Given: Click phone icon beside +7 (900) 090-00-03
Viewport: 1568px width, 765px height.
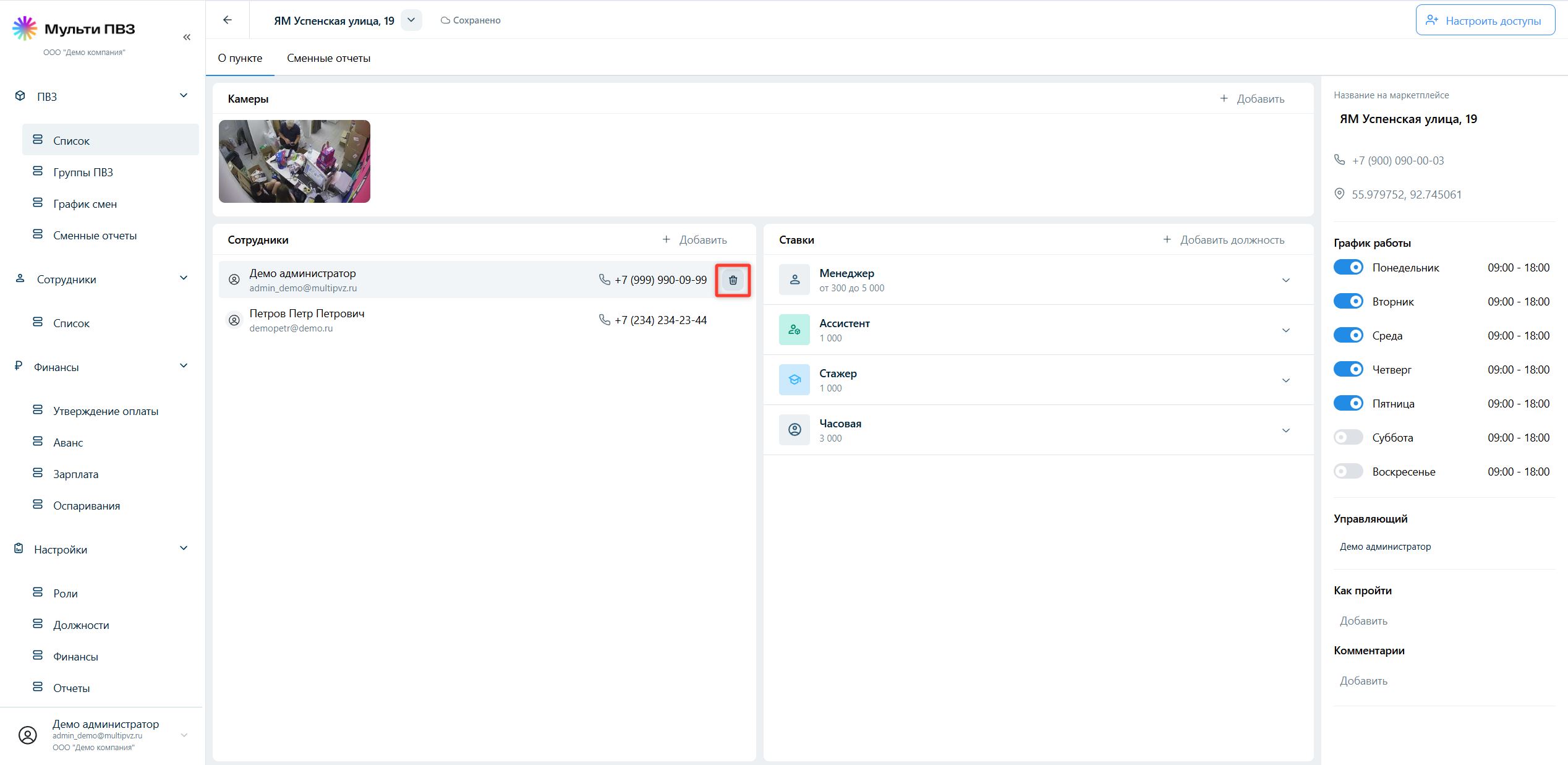Looking at the screenshot, I should tap(1339, 160).
